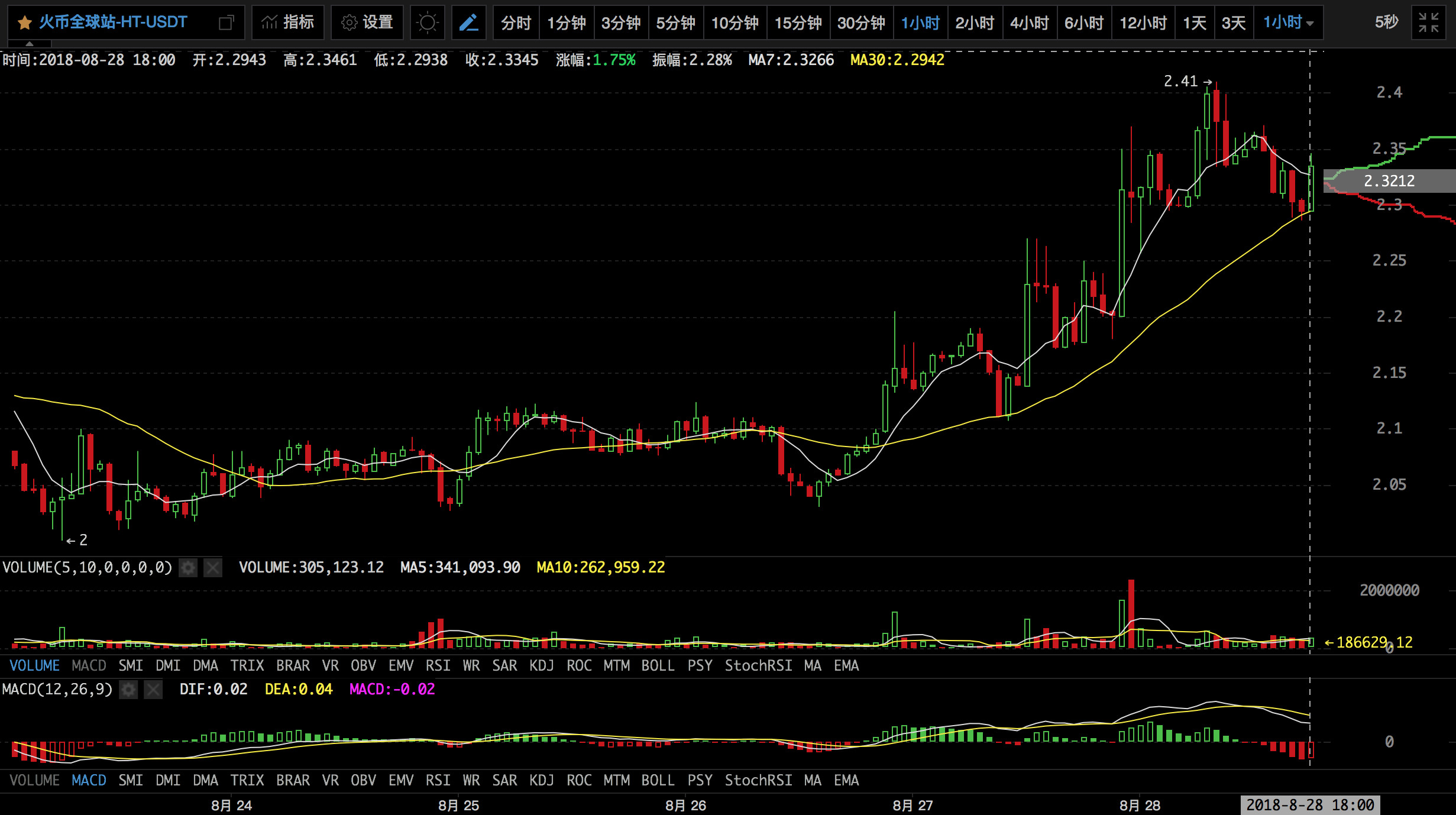Select WR in the MACD panel row

point(471,781)
